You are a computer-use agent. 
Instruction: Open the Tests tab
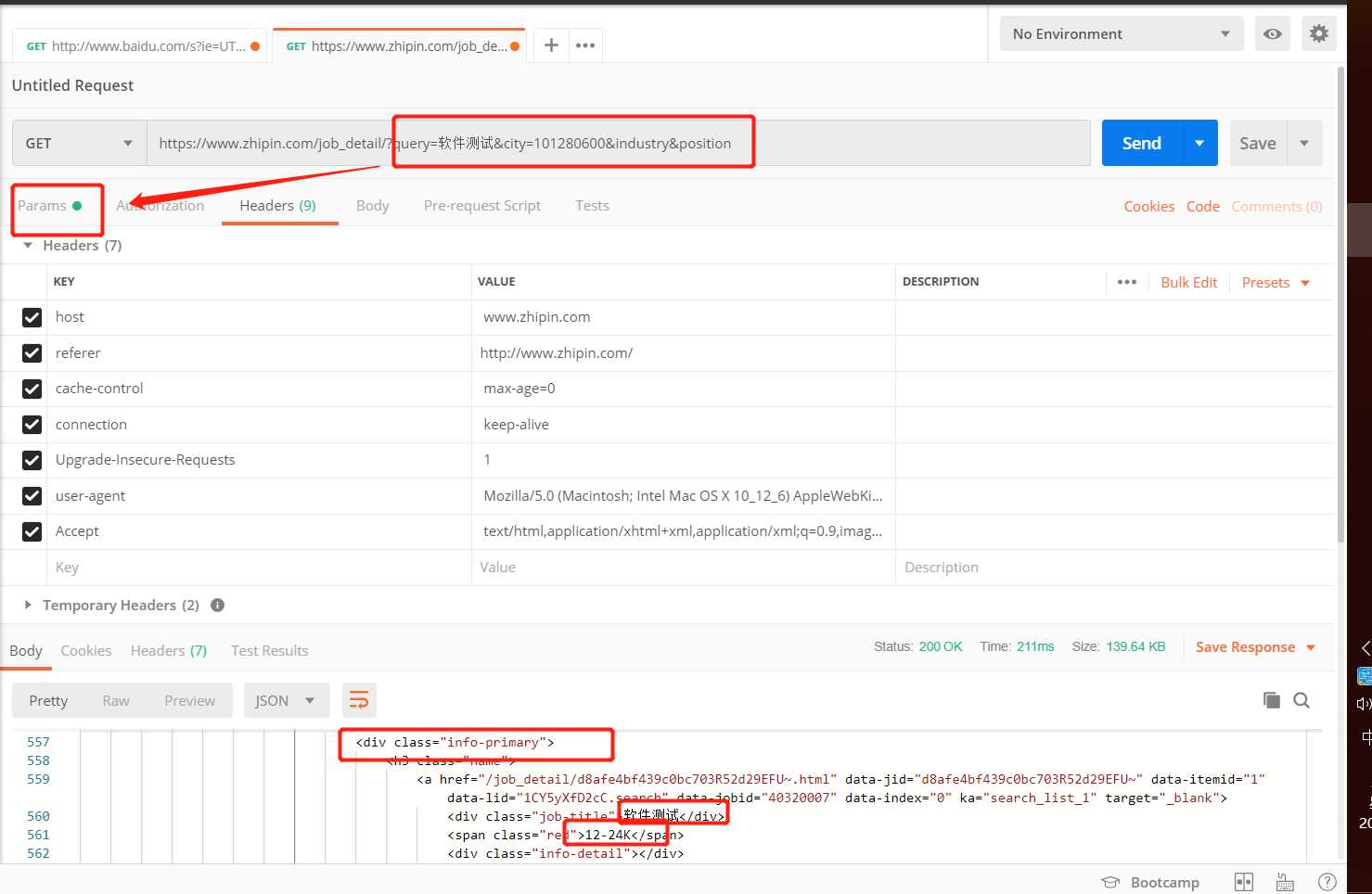[592, 206]
